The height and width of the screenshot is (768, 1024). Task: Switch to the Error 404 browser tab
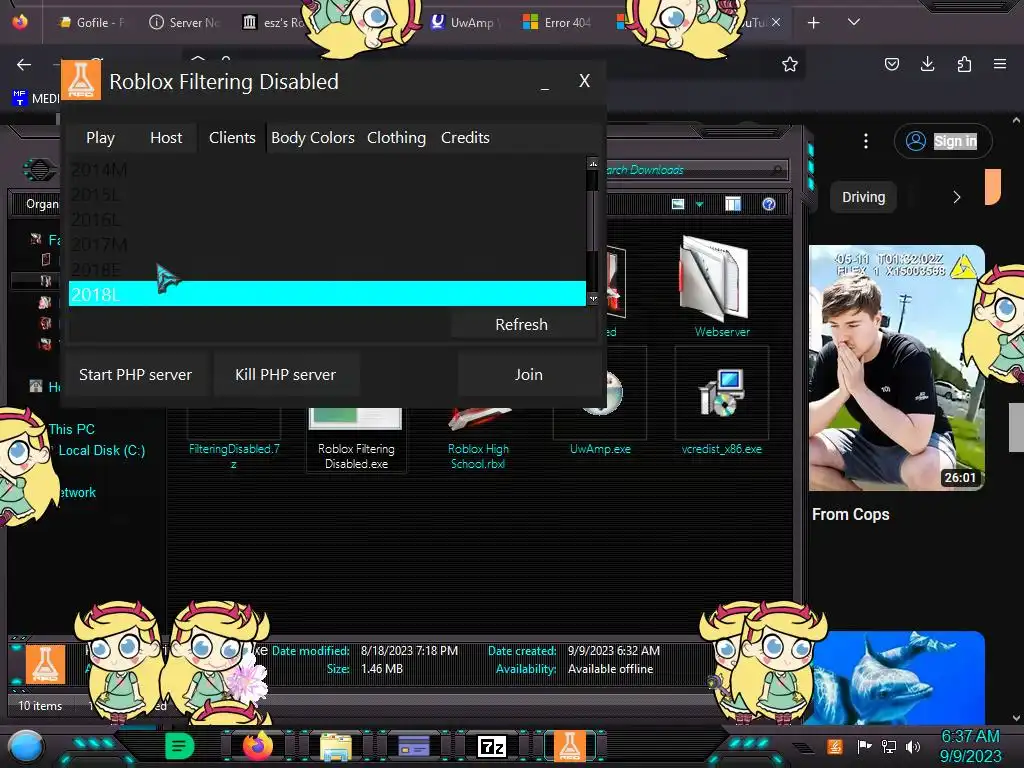(x=558, y=22)
